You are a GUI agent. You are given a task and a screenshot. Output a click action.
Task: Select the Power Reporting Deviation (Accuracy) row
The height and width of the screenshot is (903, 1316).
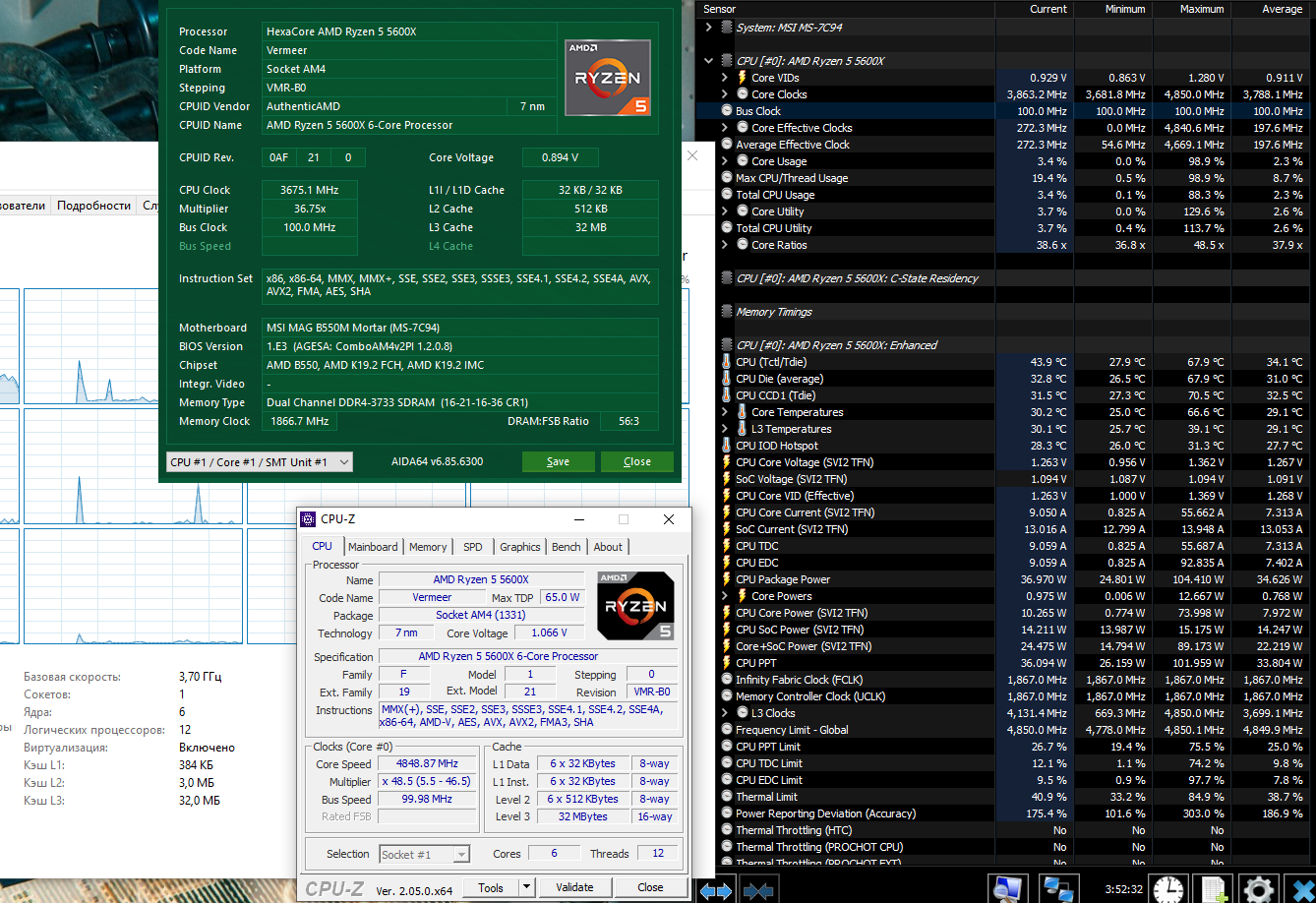coord(1004,813)
